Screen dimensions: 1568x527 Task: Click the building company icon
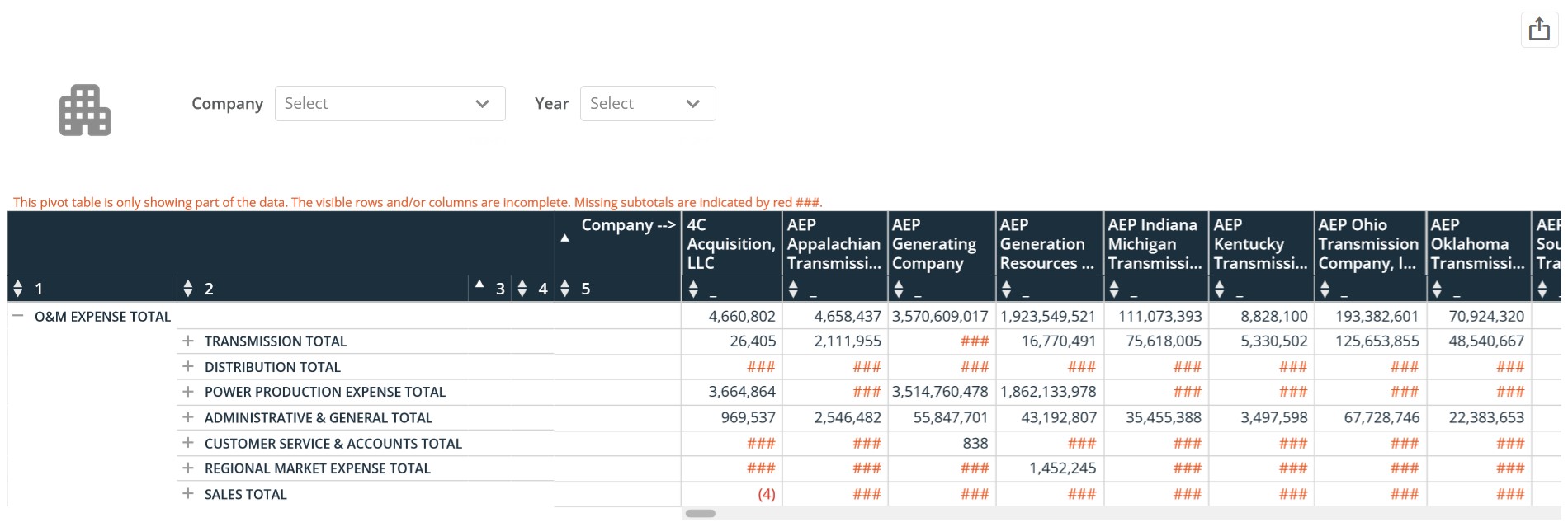point(85,110)
